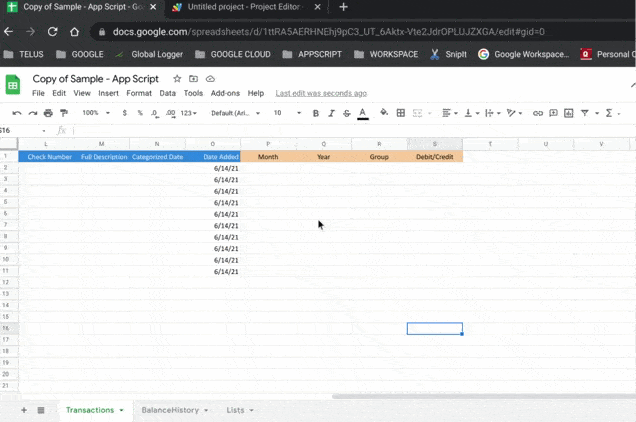Open the fill color picker

coord(384,113)
